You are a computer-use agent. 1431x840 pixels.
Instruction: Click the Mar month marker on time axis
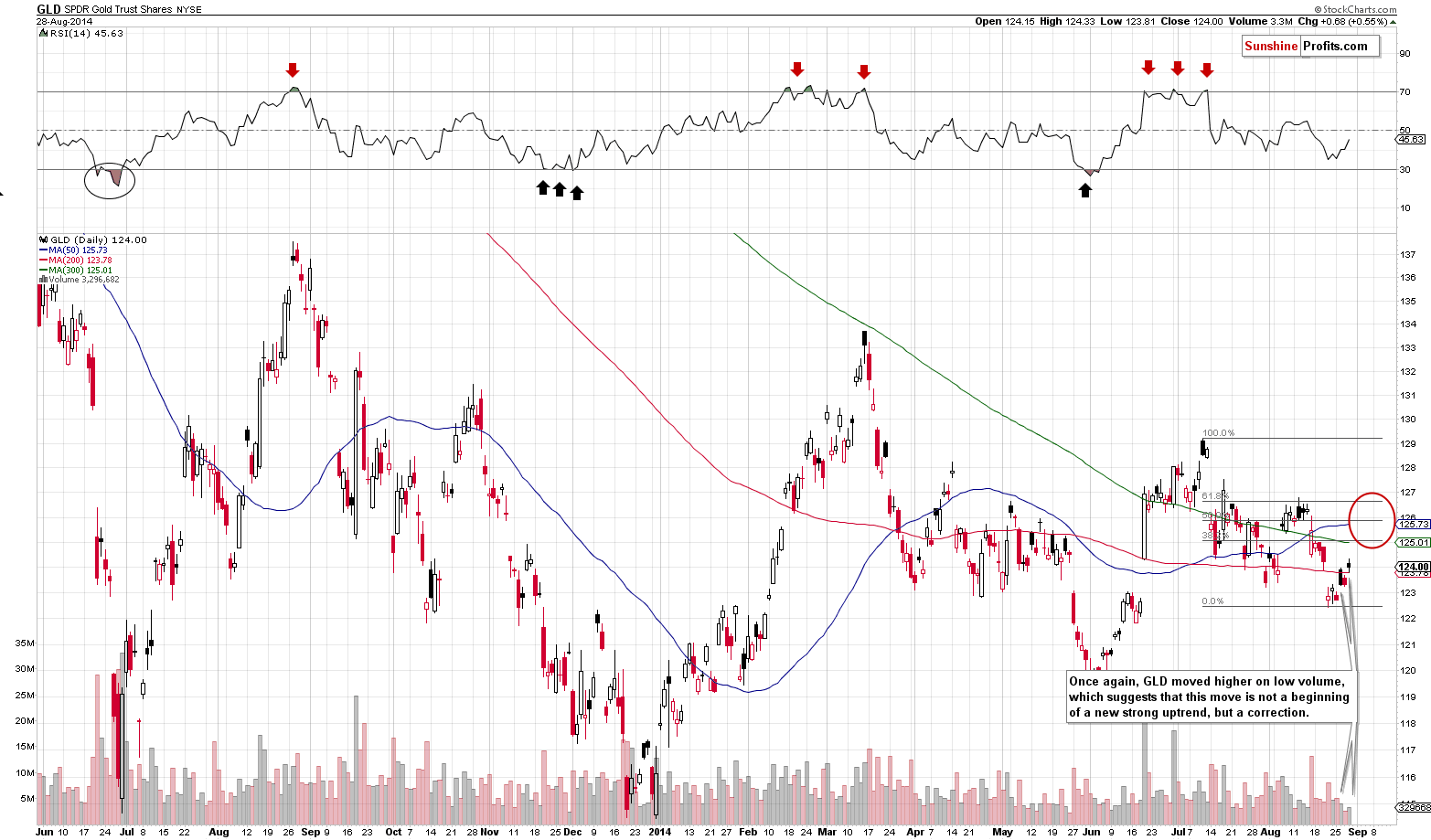(828, 833)
